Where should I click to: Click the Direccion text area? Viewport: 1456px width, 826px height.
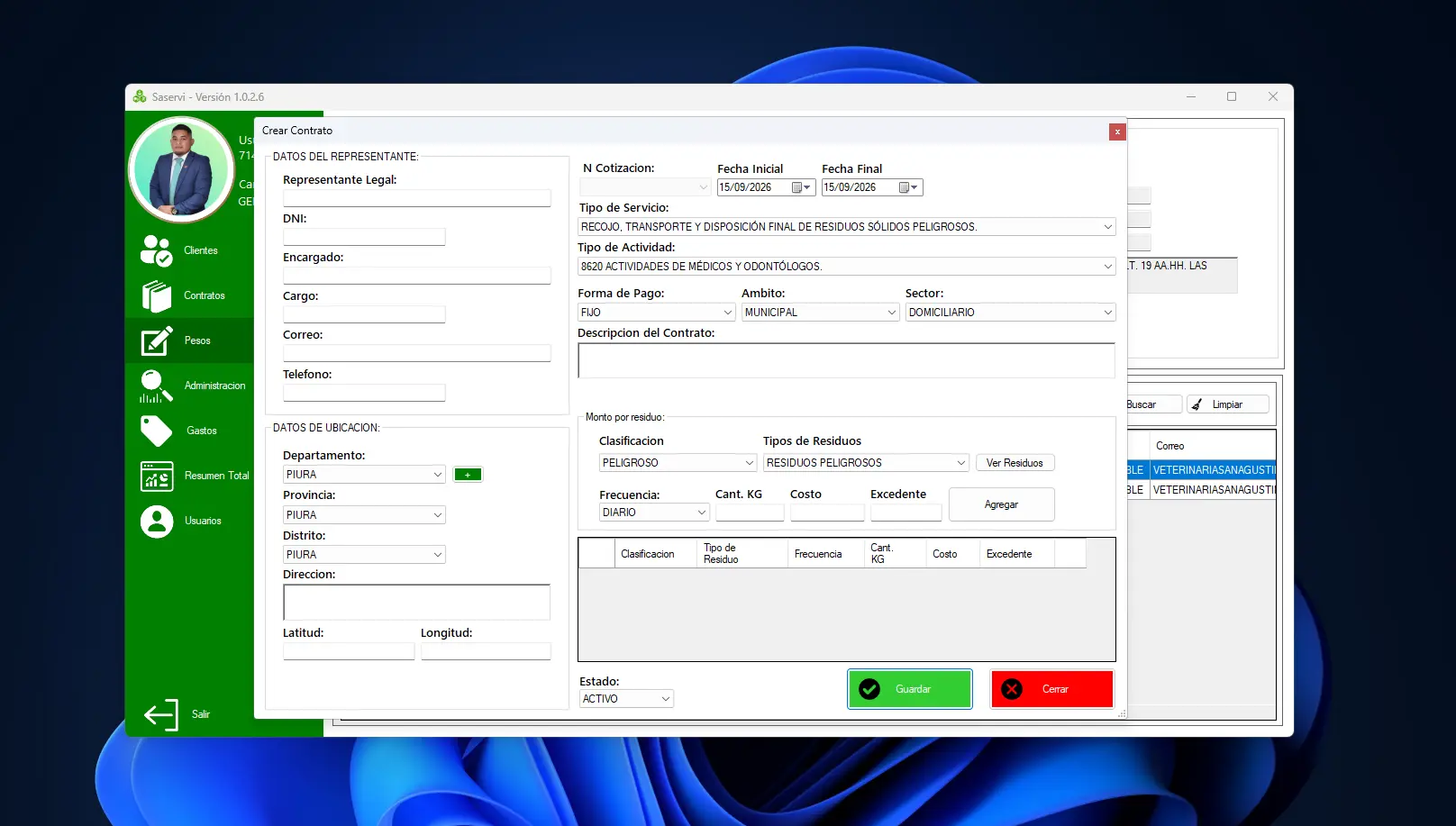pos(416,603)
